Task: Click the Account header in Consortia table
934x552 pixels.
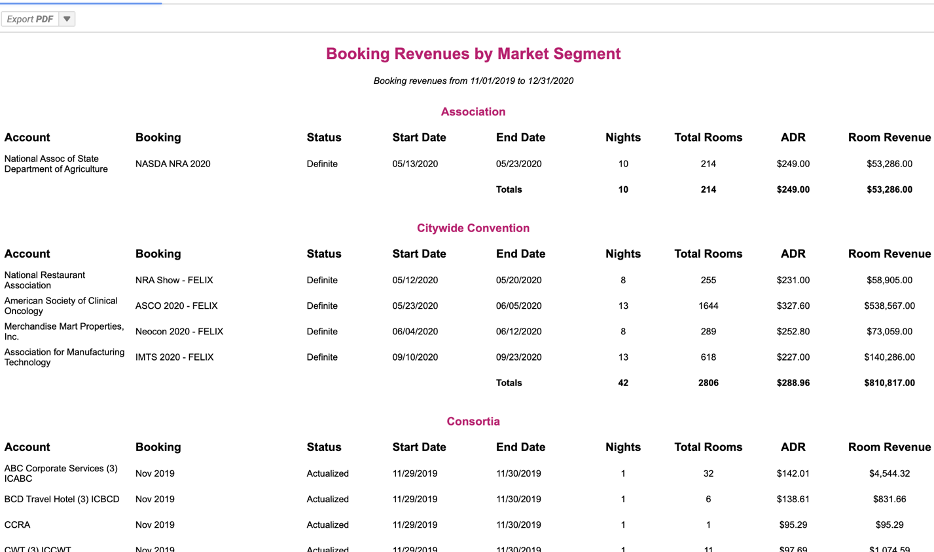Action: tap(27, 447)
